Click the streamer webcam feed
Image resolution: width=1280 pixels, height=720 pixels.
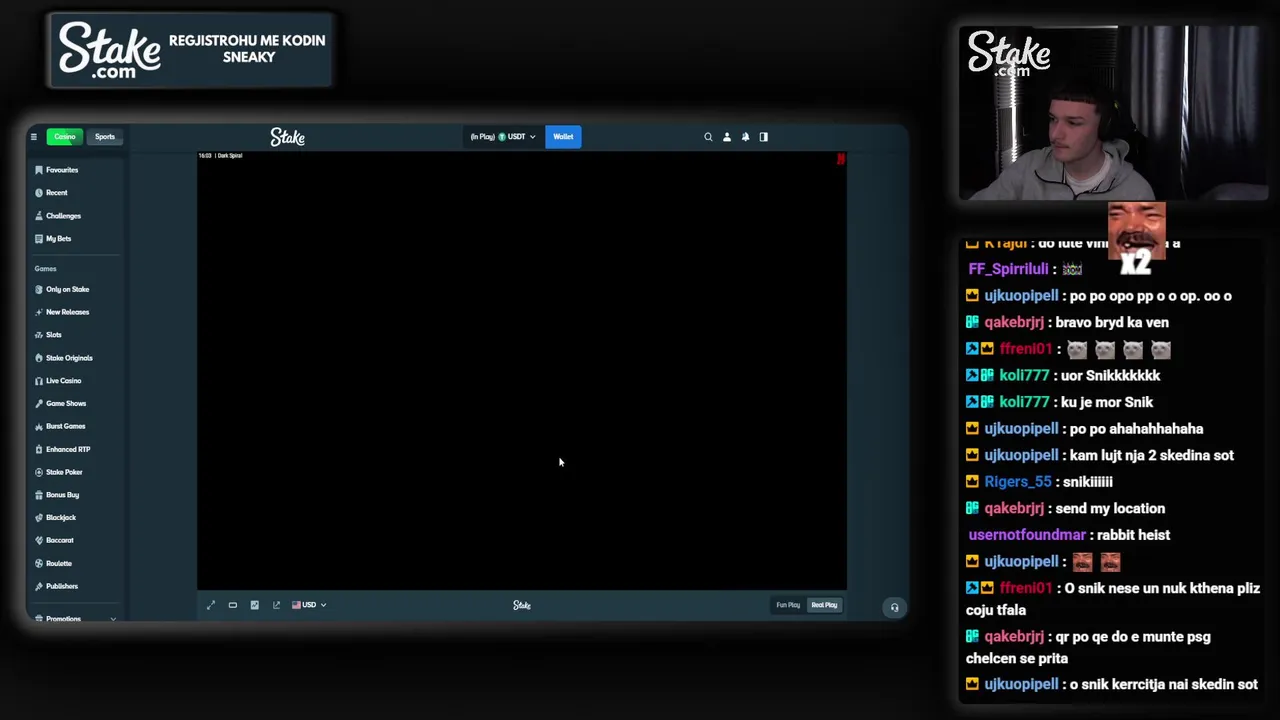1113,113
